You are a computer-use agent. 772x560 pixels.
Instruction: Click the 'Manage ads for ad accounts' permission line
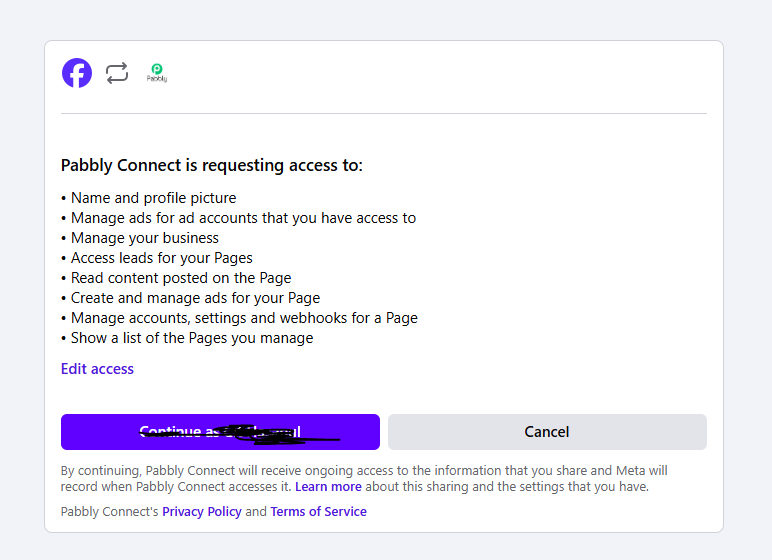click(x=243, y=218)
